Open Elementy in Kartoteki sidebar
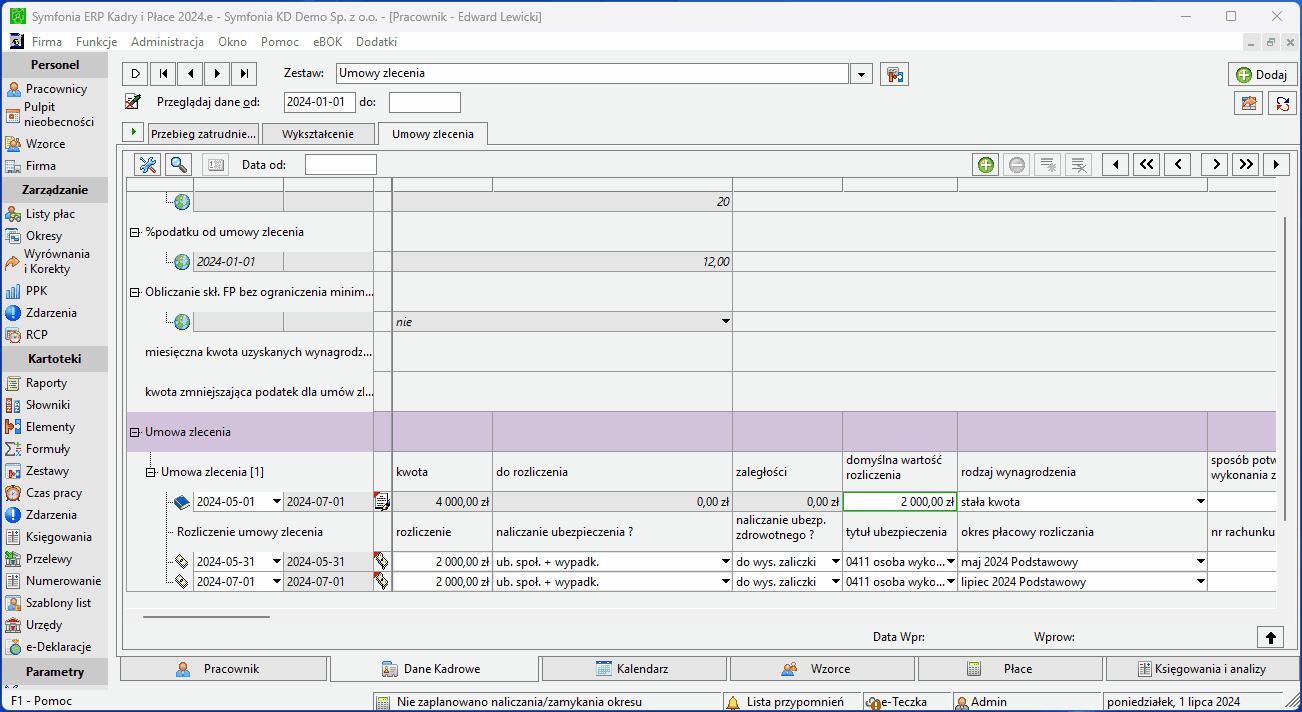This screenshot has height=712, width=1302. click(x=40, y=427)
